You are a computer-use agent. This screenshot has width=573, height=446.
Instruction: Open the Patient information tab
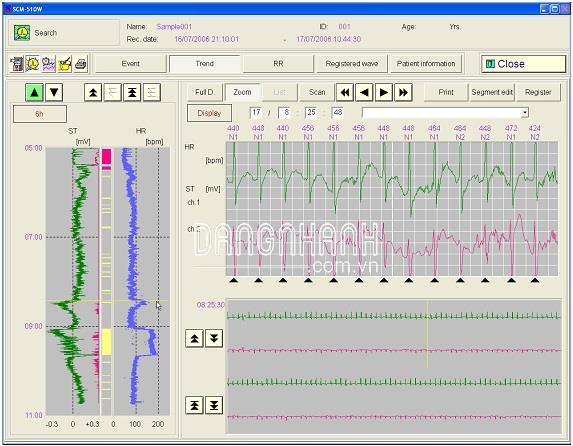point(426,64)
